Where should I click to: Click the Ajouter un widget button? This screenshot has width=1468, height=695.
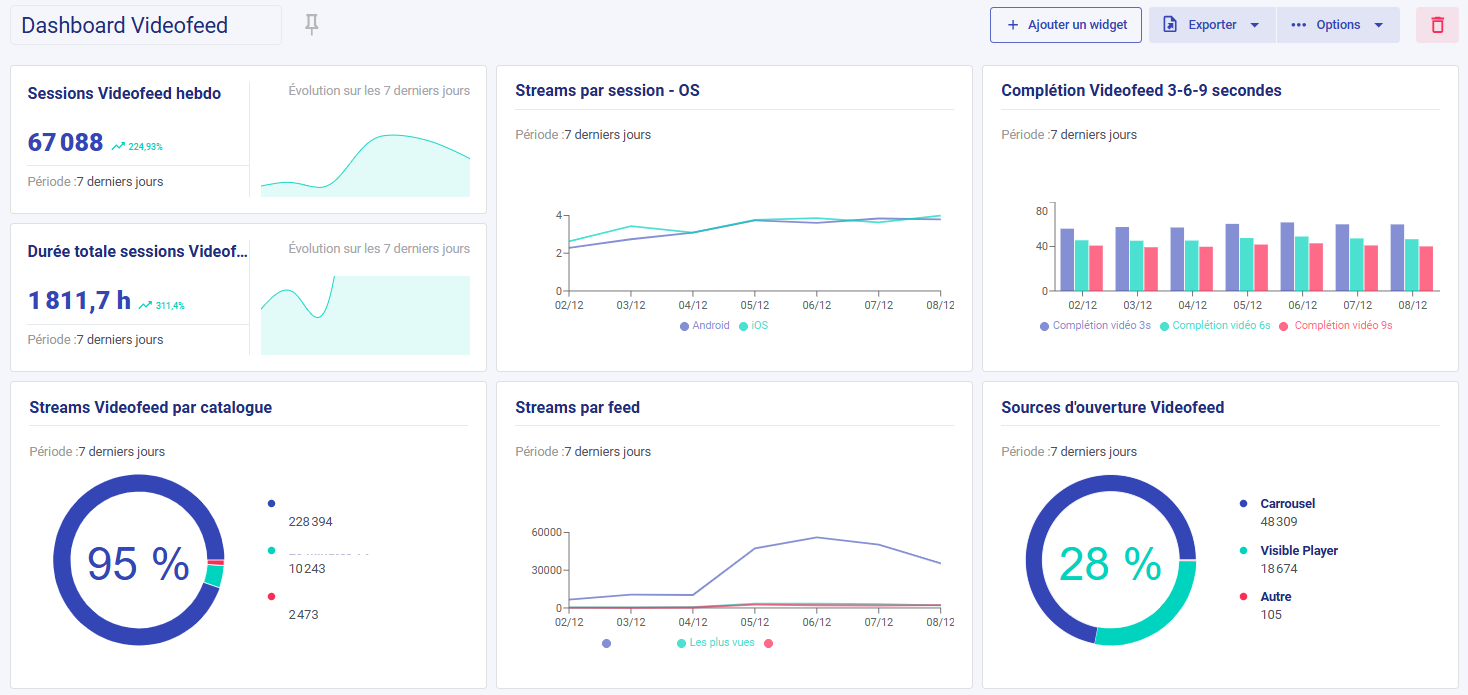pyautogui.click(x=1066, y=25)
